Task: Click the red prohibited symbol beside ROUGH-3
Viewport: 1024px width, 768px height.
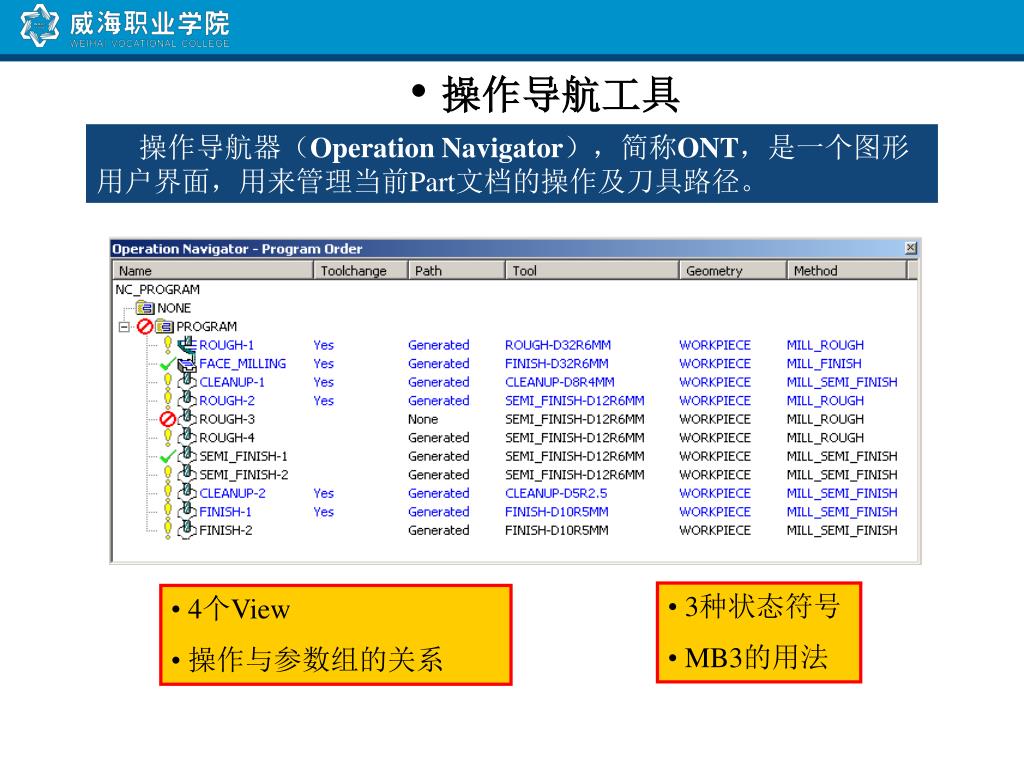Action: coord(168,419)
